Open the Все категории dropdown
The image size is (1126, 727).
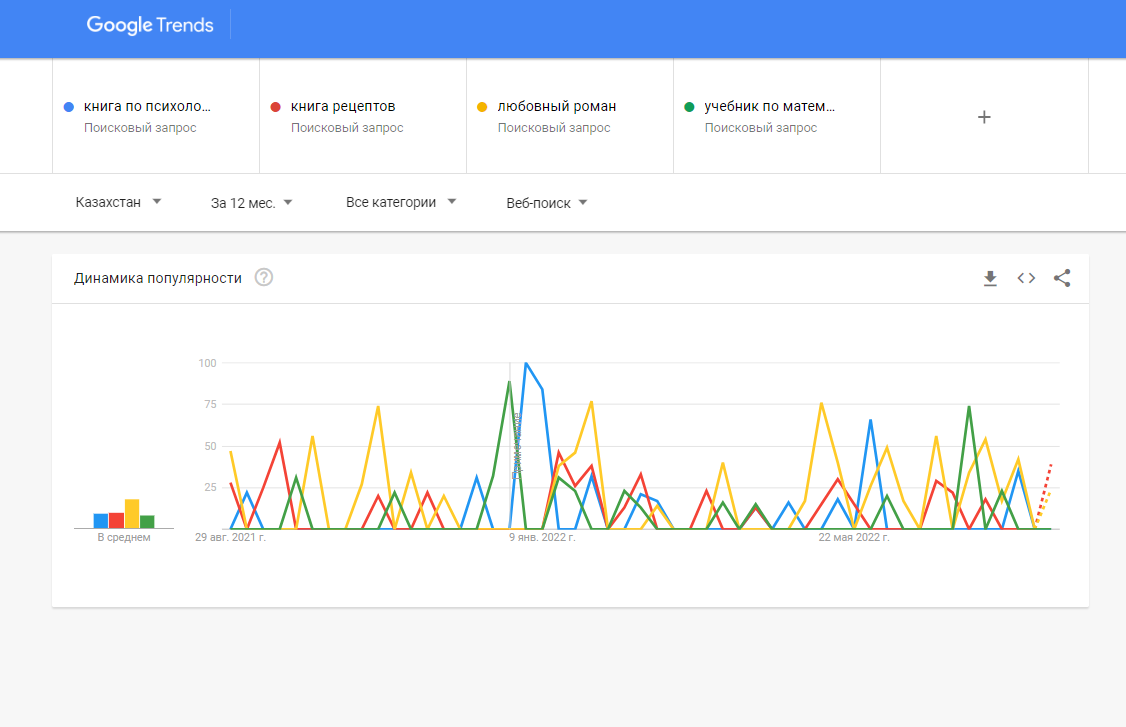pos(401,203)
